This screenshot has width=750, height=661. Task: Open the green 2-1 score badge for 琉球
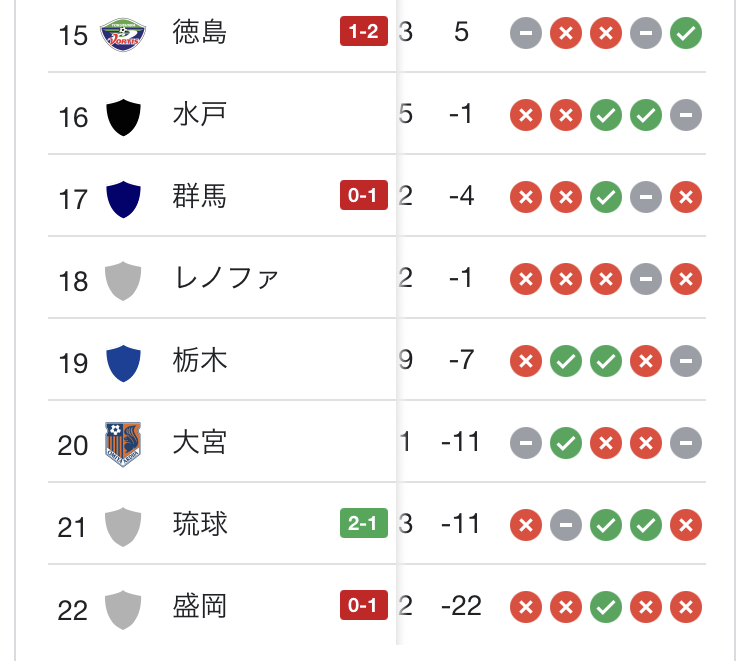[364, 523]
